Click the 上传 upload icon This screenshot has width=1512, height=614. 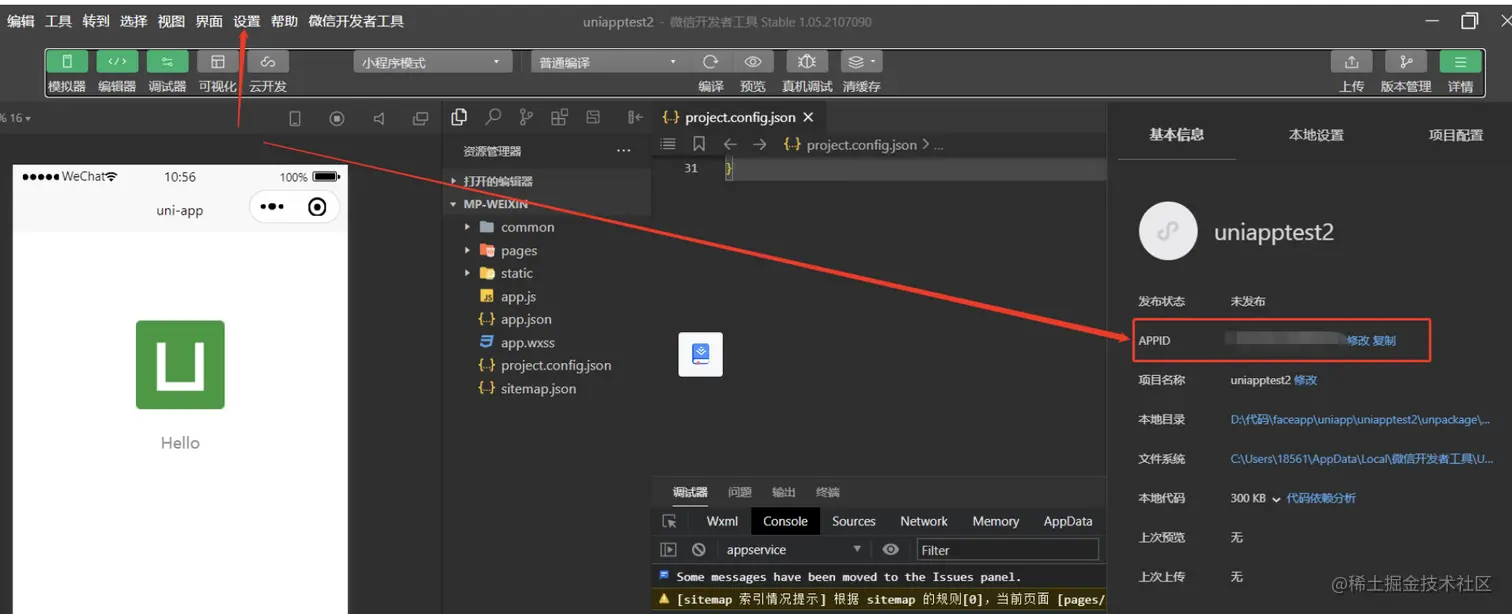pos(1352,62)
